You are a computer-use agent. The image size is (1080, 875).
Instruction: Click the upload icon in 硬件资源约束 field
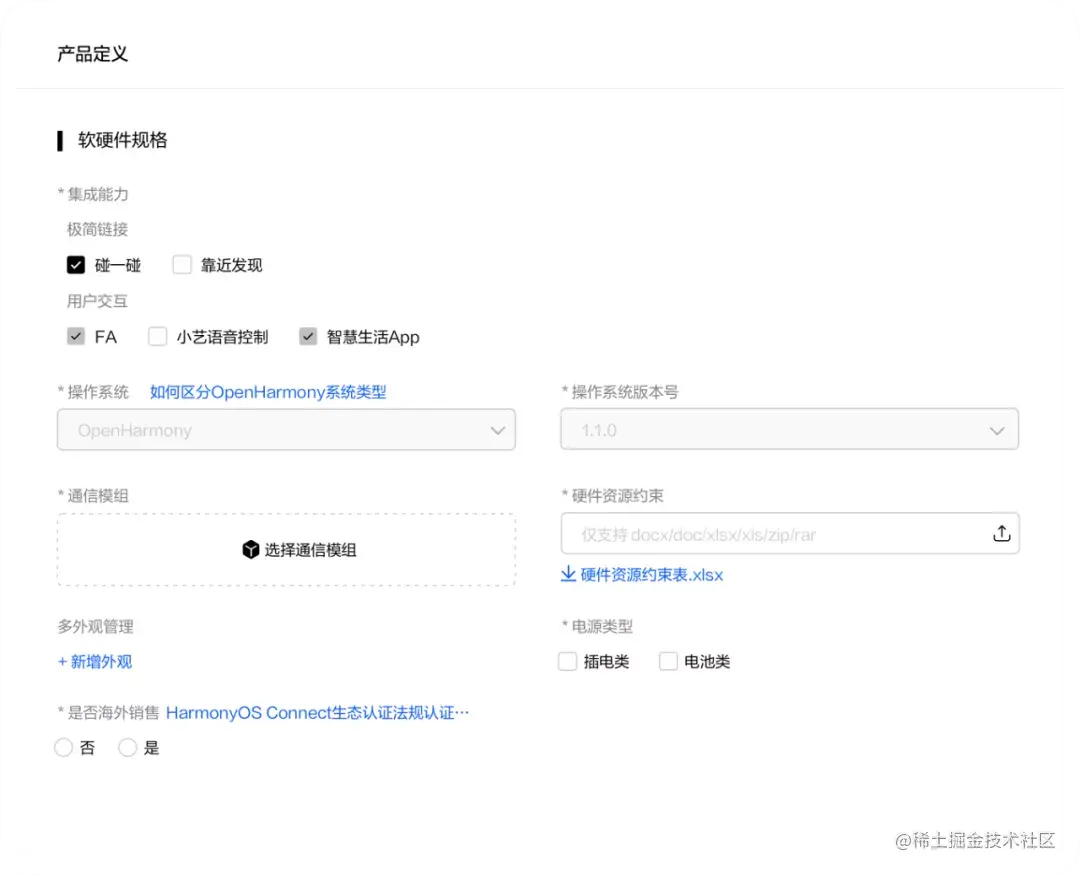[1001, 533]
